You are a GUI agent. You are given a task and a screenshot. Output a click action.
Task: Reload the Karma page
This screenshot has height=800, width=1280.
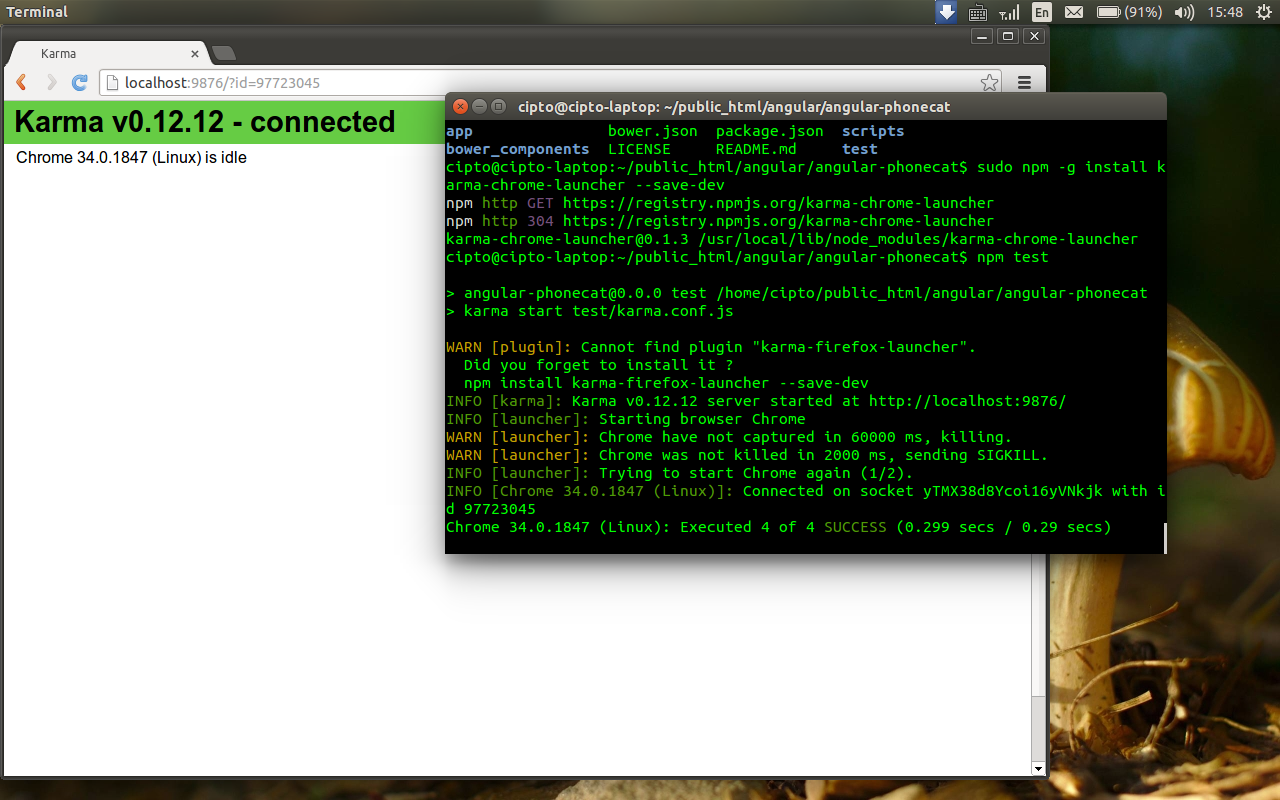(80, 83)
